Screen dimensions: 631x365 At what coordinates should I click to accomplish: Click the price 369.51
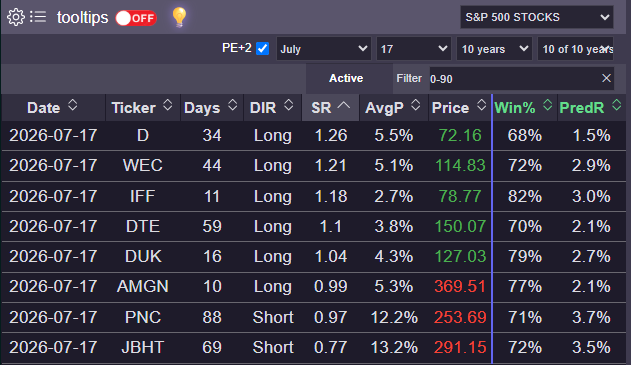click(460, 287)
